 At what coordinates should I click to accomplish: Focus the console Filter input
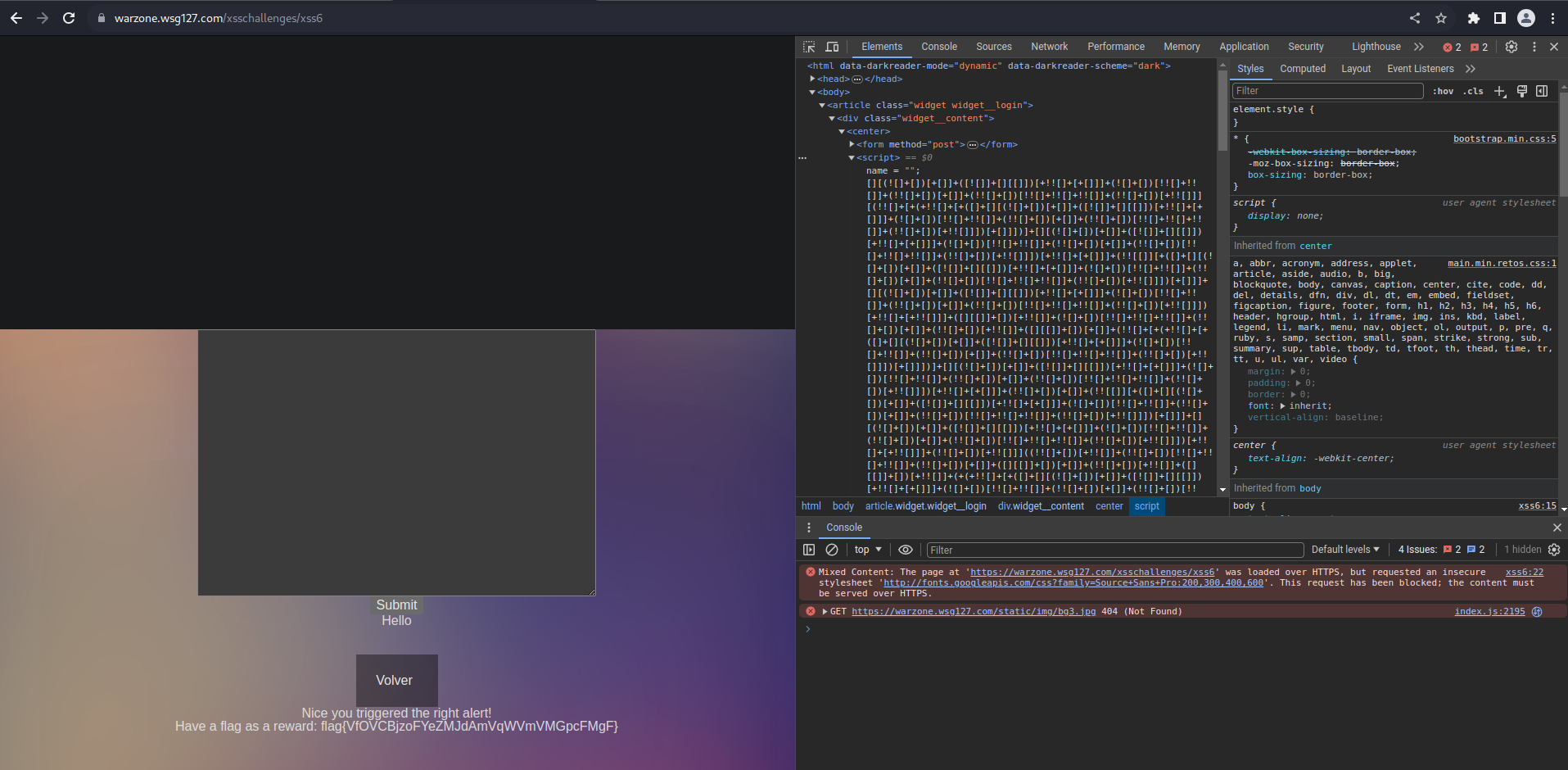[1114, 550]
